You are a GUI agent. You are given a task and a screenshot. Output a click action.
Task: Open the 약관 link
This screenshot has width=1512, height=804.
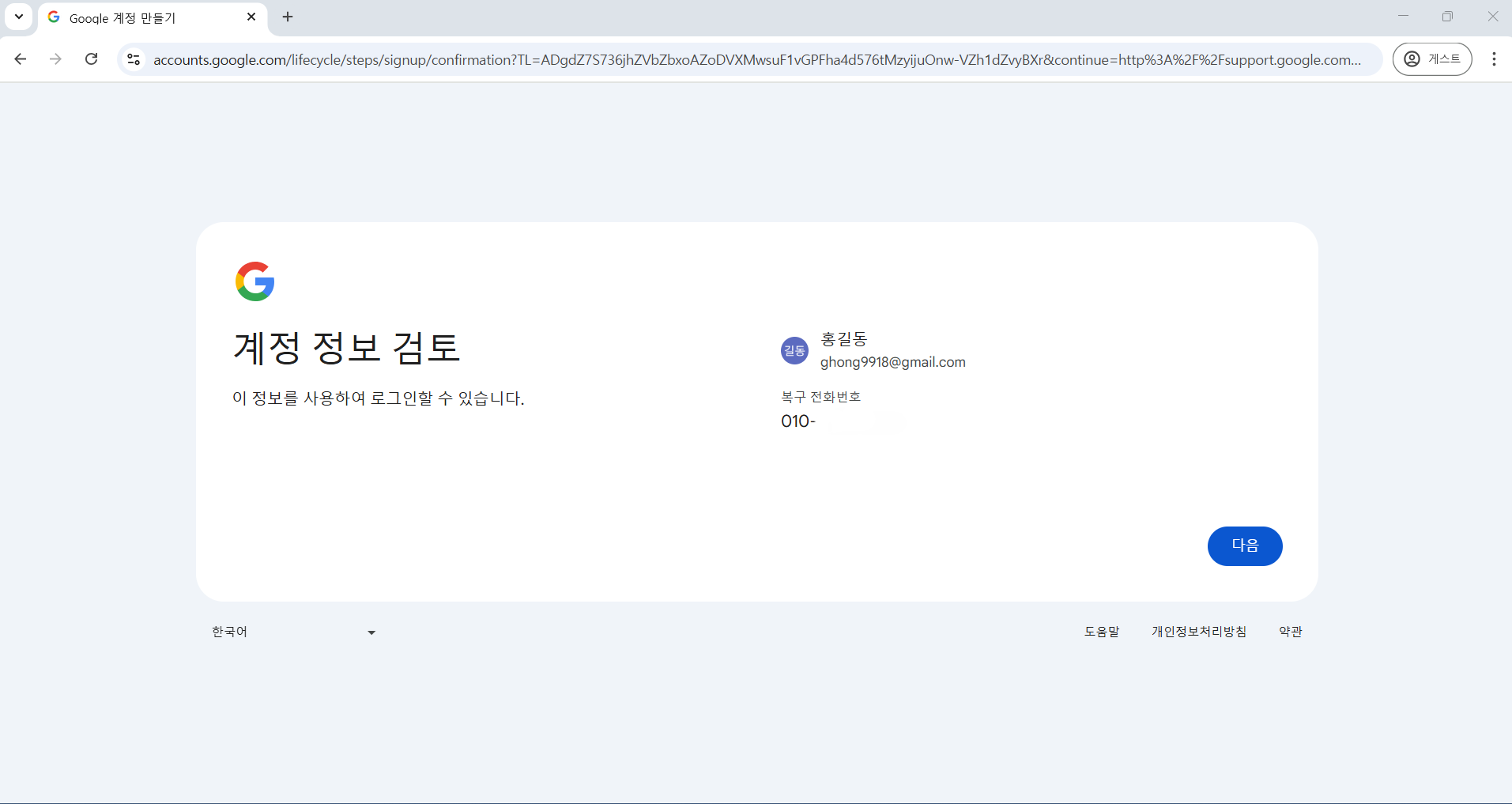click(x=1291, y=631)
